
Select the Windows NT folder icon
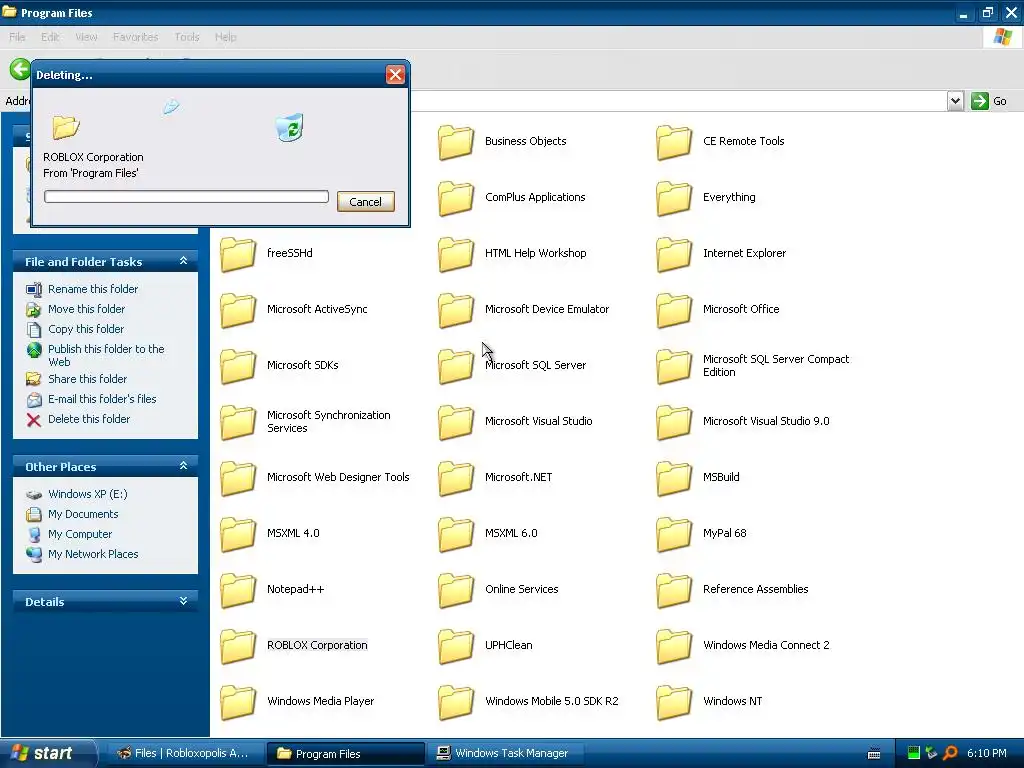click(x=674, y=702)
